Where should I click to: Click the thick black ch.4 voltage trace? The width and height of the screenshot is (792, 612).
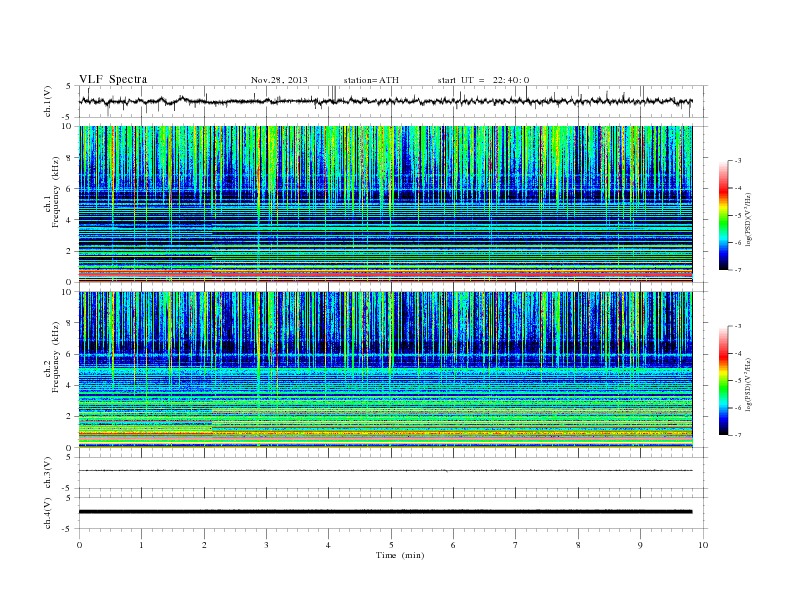(385, 512)
